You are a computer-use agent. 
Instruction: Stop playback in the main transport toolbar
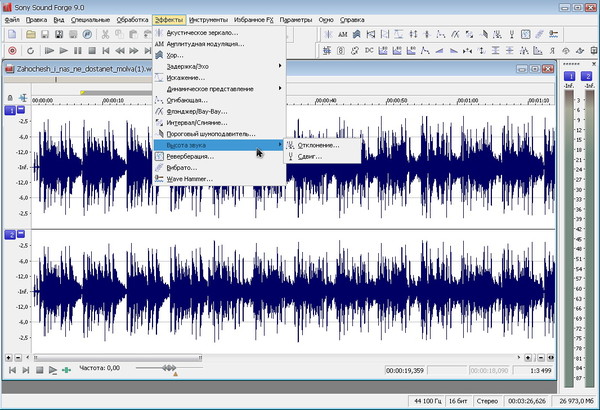tap(92, 51)
